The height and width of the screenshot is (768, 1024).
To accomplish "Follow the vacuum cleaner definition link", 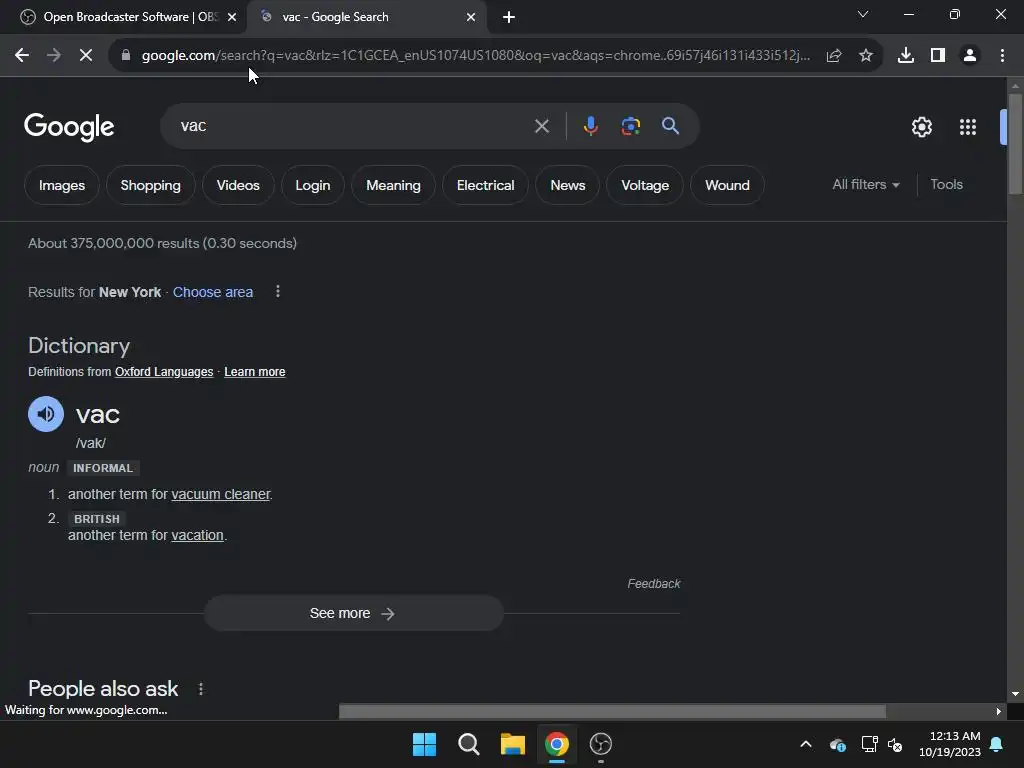I will click(221, 494).
